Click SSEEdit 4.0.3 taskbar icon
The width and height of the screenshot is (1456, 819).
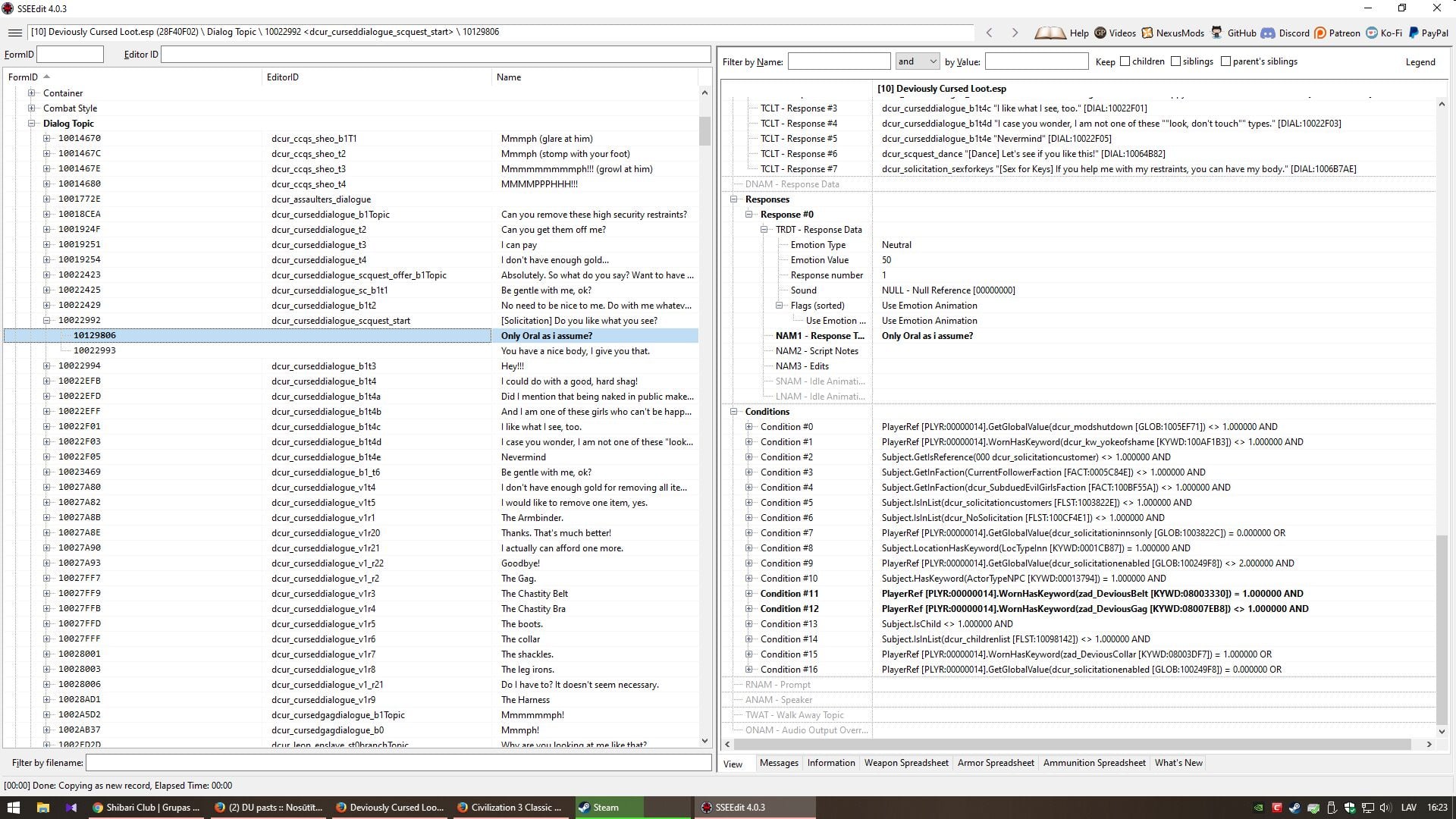coord(755,808)
